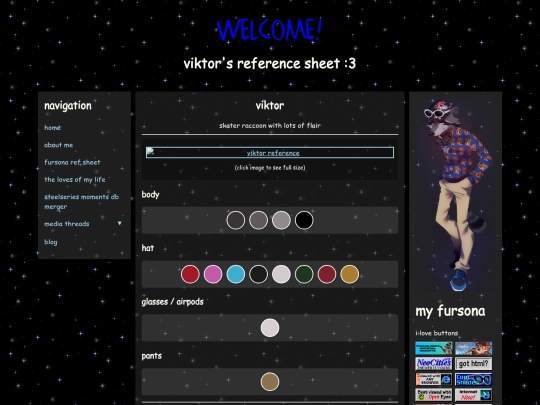
Task: Click the brown-haired character web badge
Action: [474, 348]
